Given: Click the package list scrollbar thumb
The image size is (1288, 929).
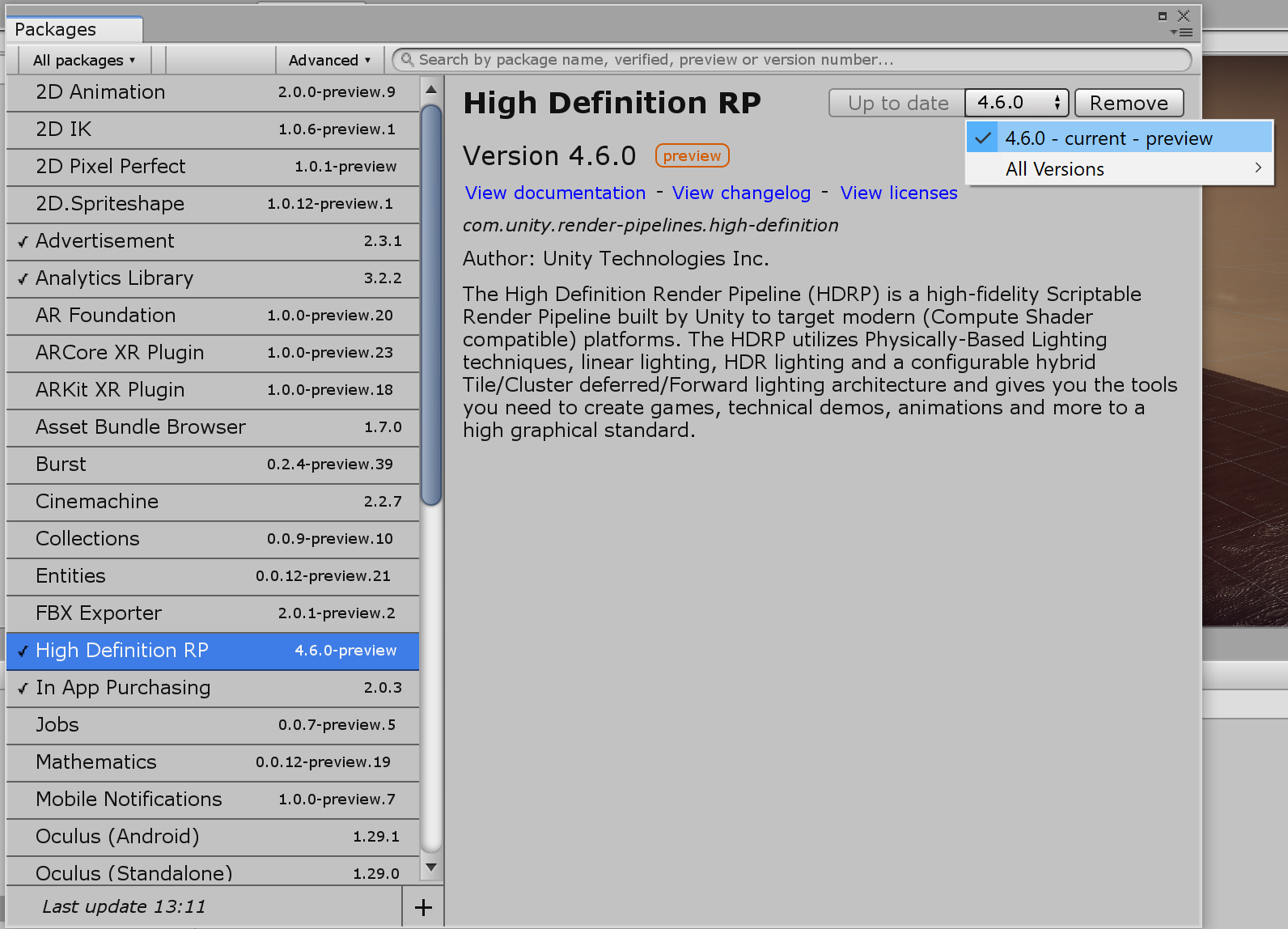Looking at the screenshot, I should pos(431,304).
